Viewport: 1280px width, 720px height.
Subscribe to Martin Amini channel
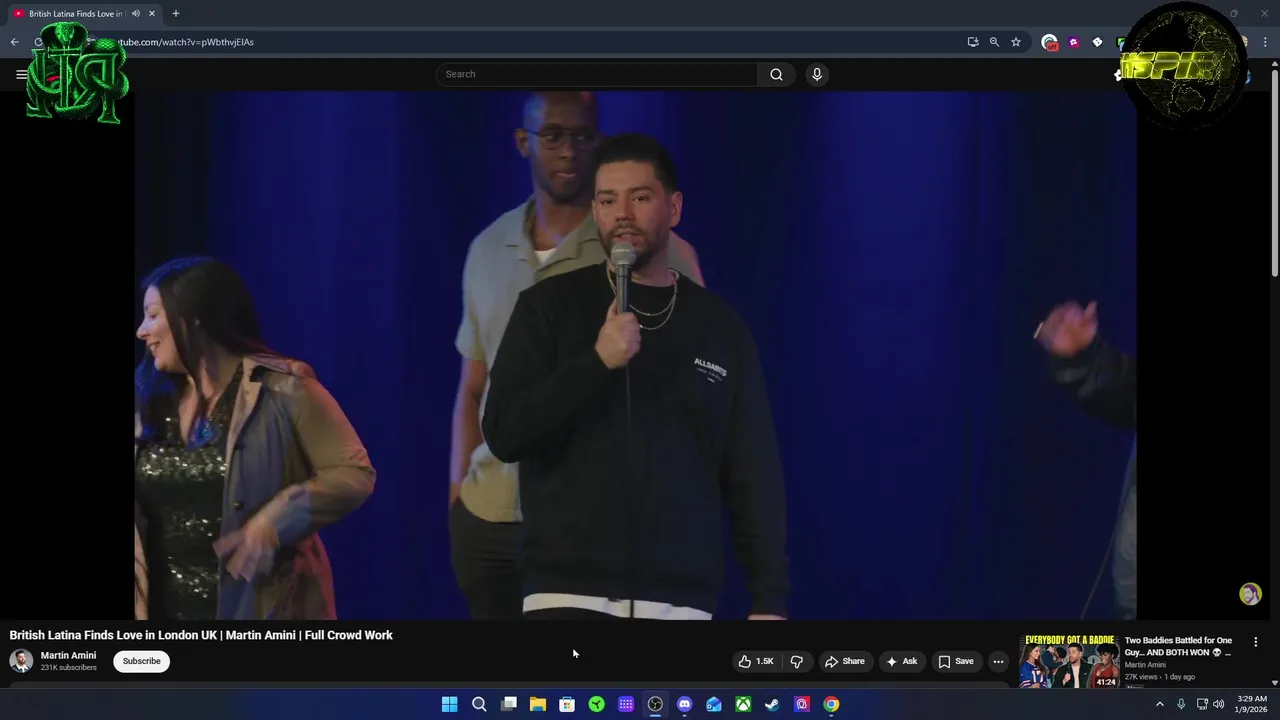pos(141,661)
